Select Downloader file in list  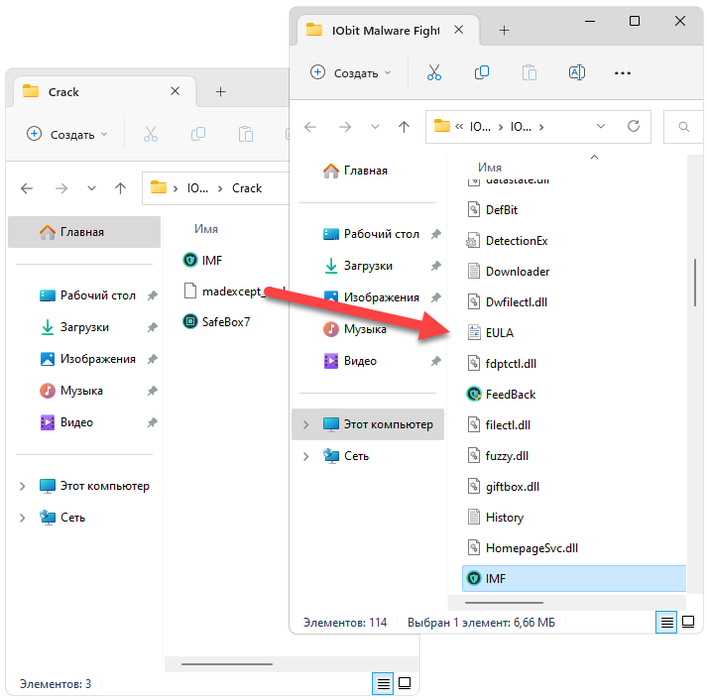(x=508, y=271)
